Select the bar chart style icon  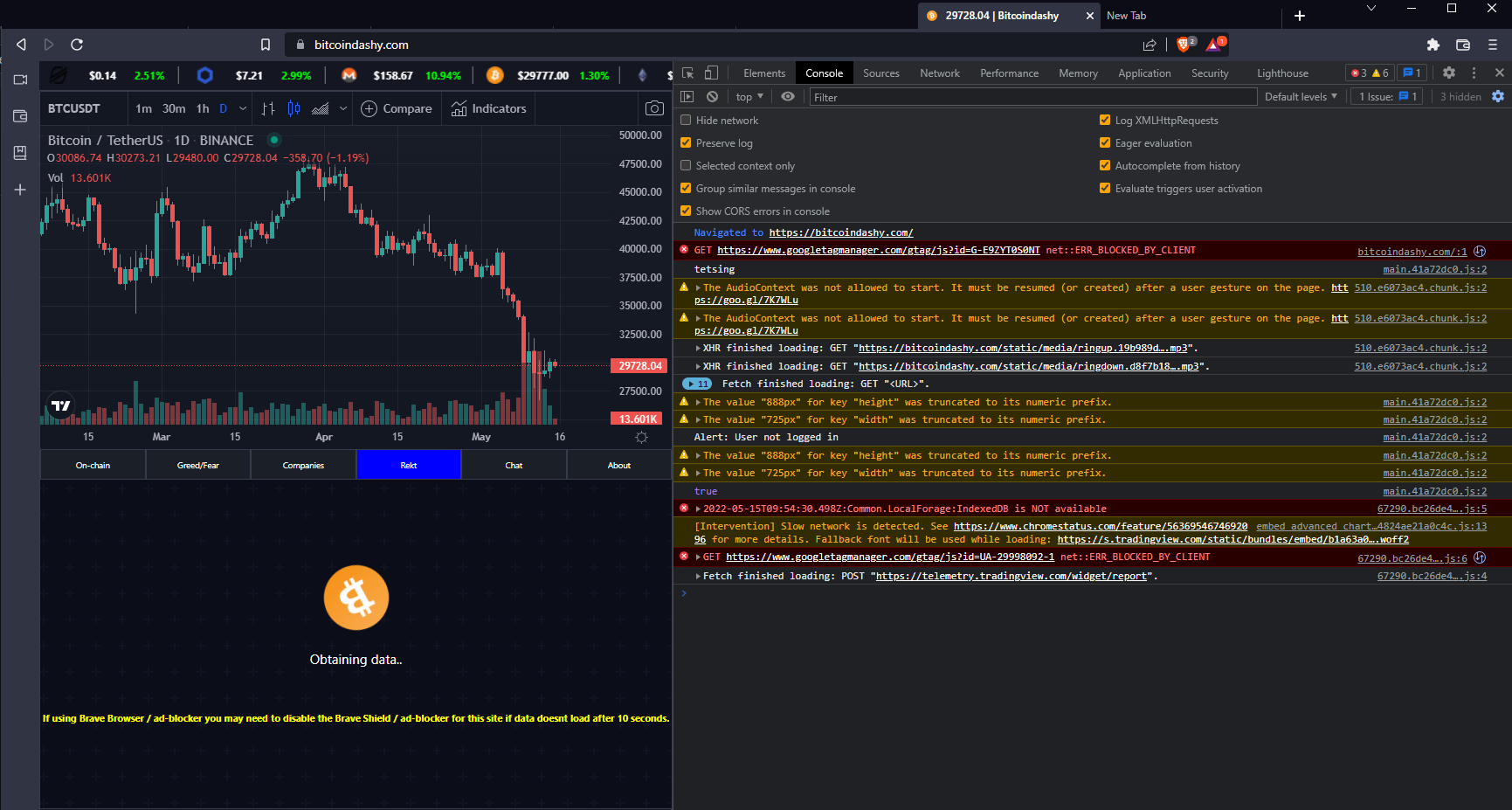click(268, 108)
